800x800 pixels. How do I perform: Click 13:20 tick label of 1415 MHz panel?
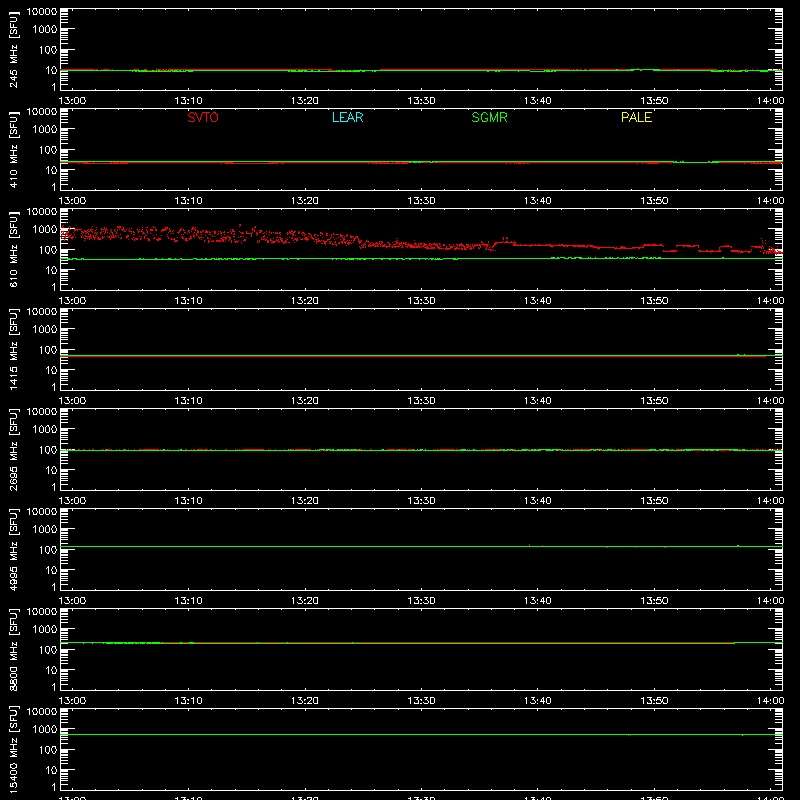tap(305, 401)
